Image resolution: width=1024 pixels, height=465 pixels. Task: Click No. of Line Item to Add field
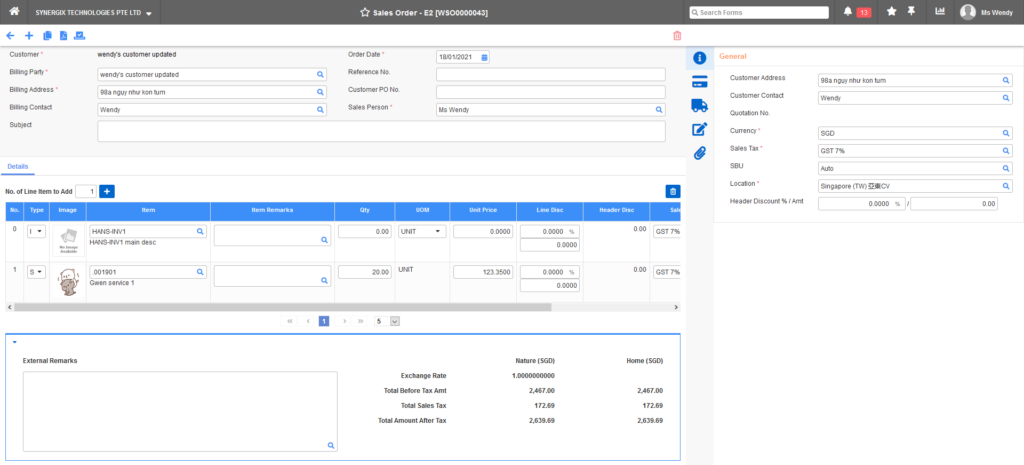[x=86, y=191]
